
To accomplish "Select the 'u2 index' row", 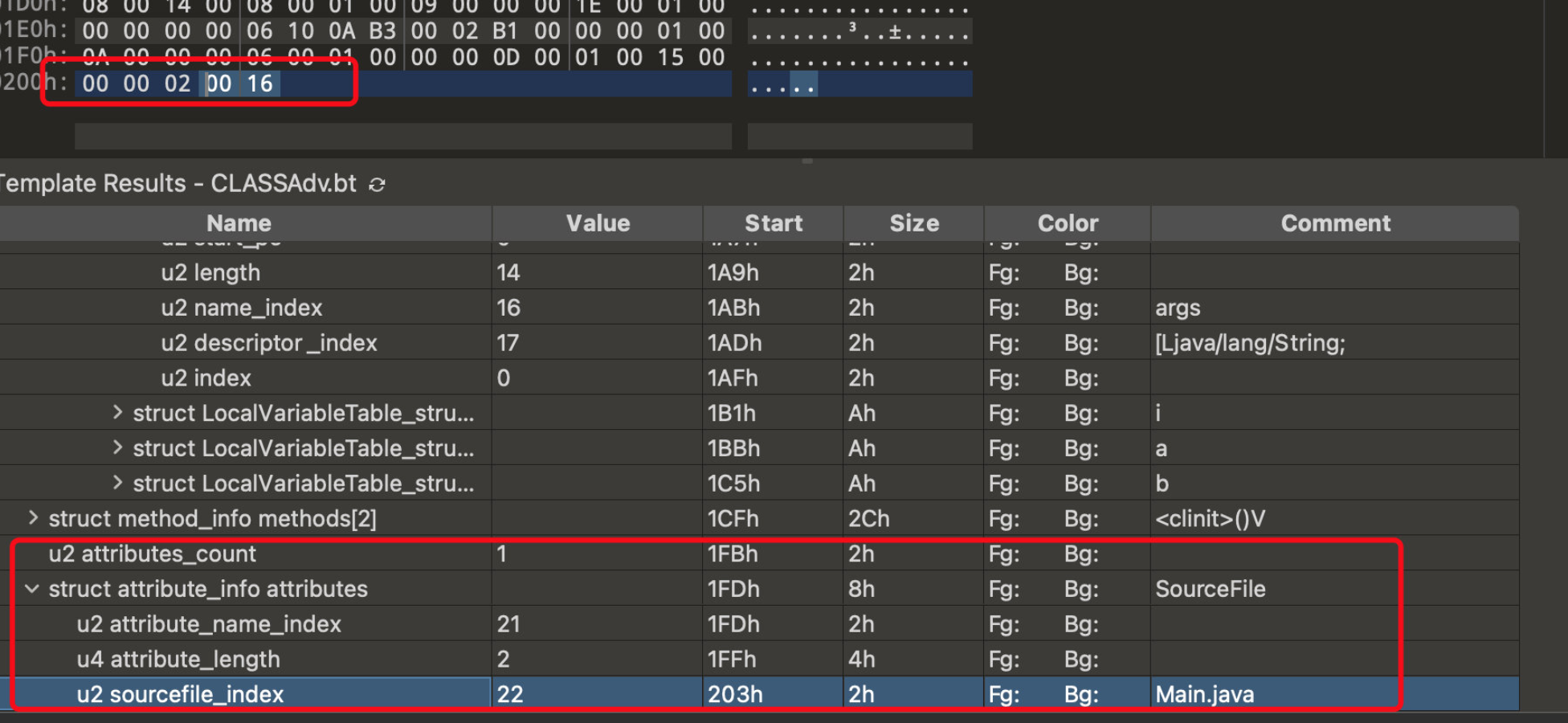I will coord(759,378).
